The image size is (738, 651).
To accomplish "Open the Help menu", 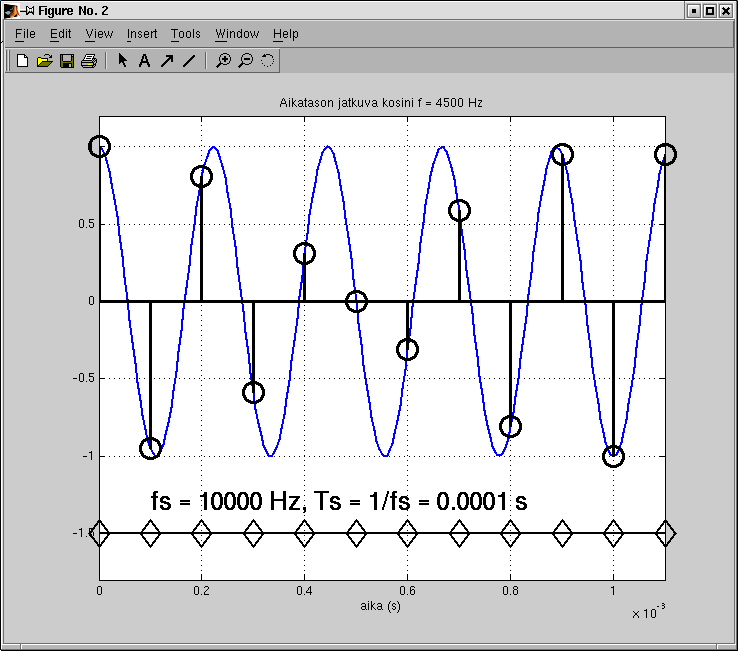I will 285,34.
